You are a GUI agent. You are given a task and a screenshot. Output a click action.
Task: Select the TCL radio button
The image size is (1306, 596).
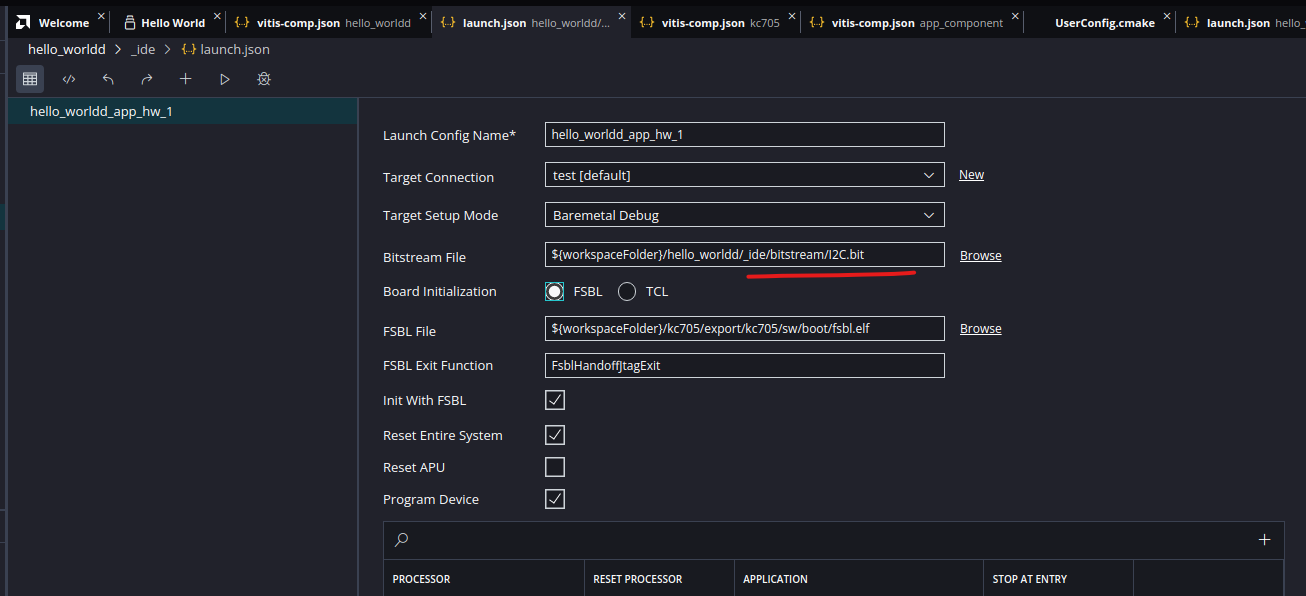click(627, 291)
